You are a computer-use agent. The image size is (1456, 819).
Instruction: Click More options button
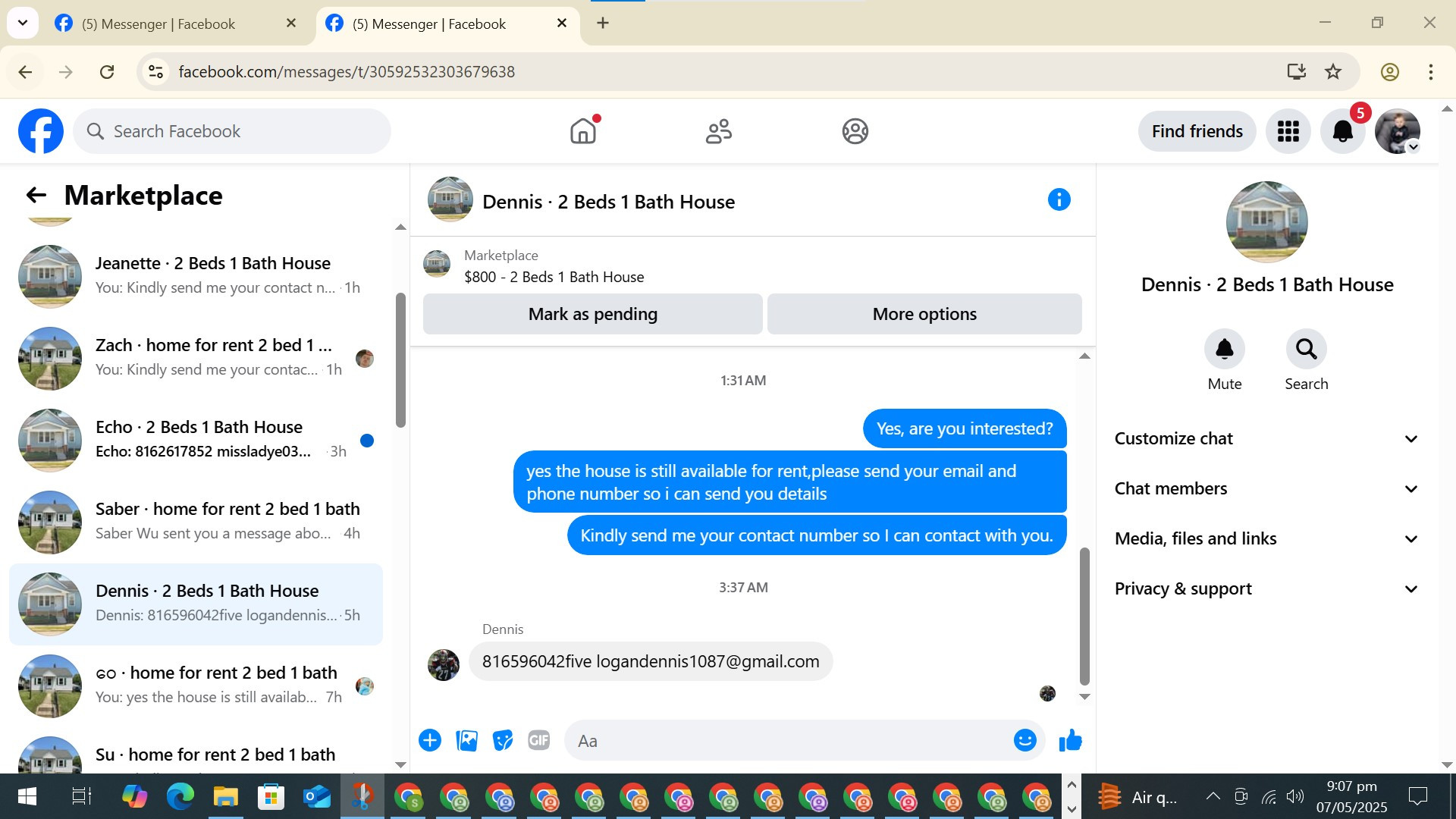924,314
